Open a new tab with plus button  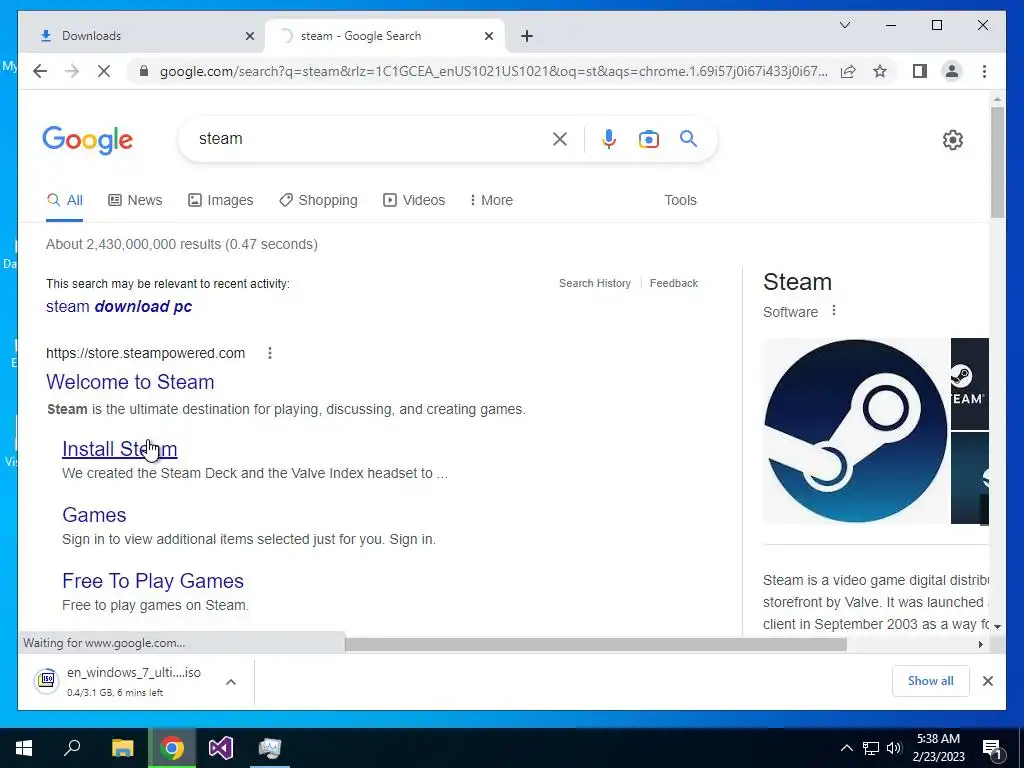click(527, 36)
